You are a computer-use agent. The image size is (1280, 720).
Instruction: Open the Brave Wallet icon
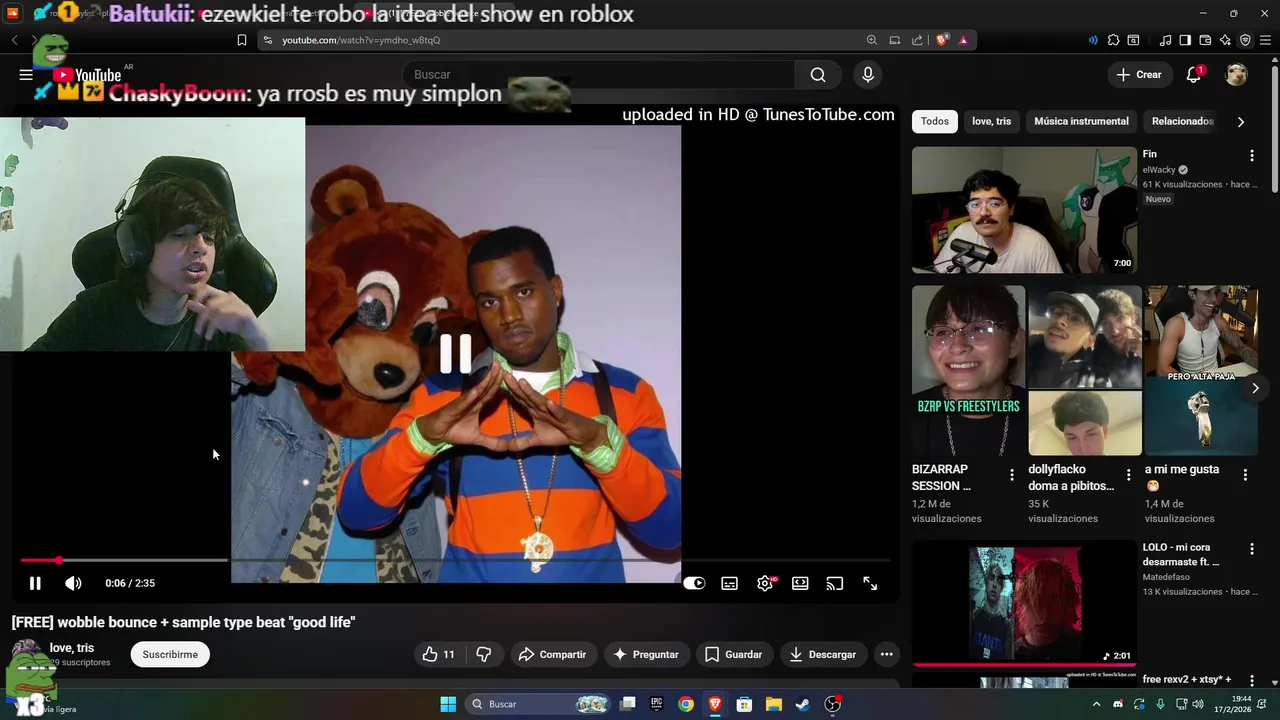point(1205,40)
